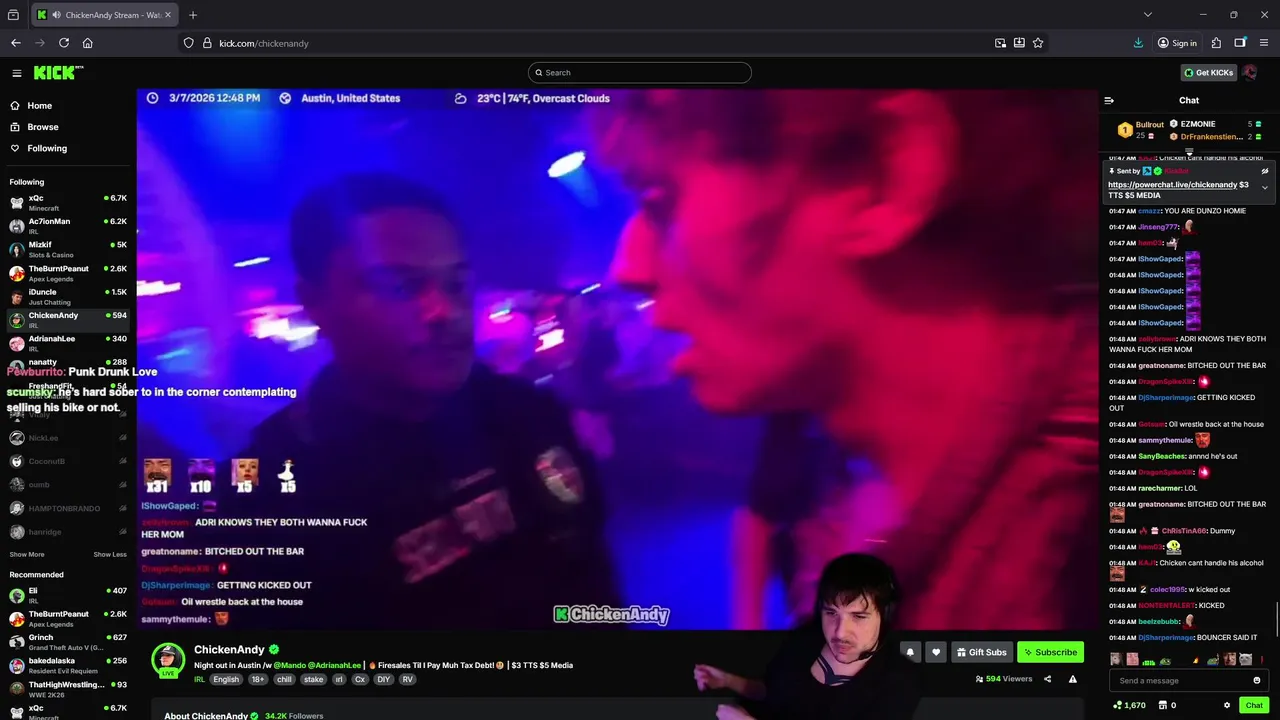The image size is (1280, 720).
Task: Focus the Kick search field
Action: click(x=640, y=72)
